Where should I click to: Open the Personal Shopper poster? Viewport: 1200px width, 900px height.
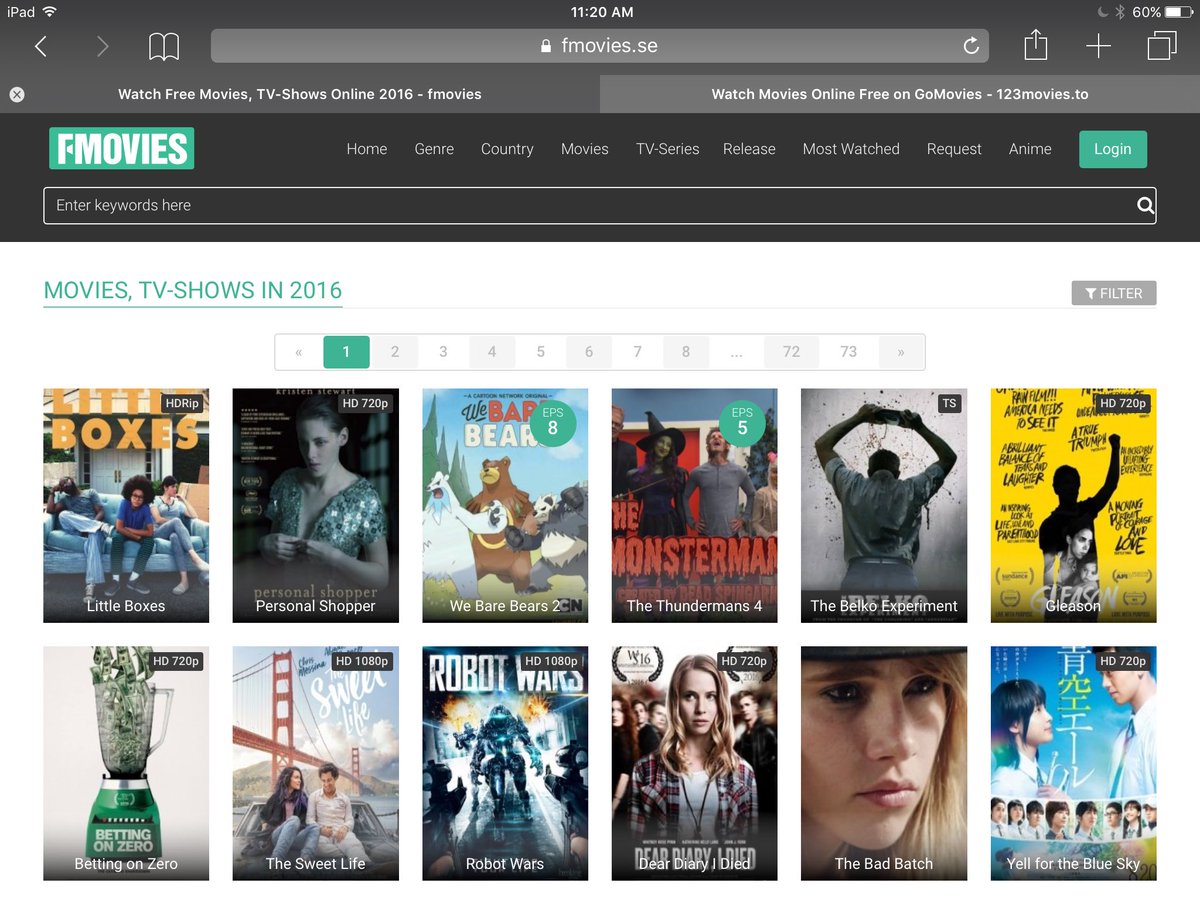pyautogui.click(x=316, y=505)
